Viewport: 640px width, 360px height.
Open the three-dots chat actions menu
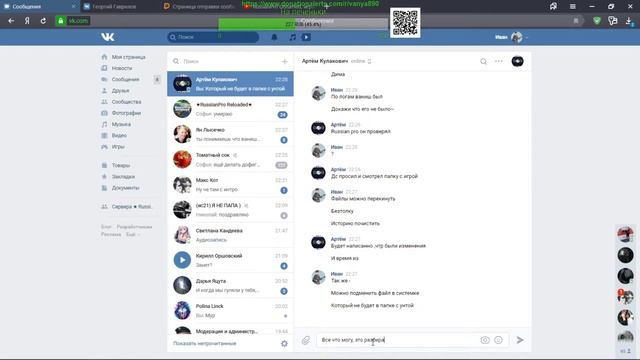[499, 61]
